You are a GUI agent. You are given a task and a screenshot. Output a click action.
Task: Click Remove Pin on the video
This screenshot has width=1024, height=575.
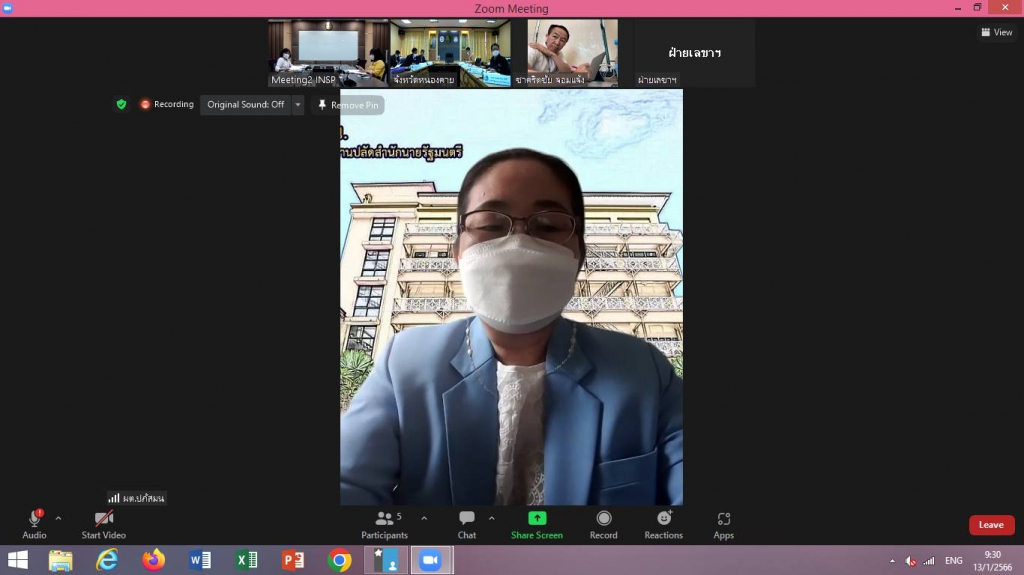(x=348, y=105)
